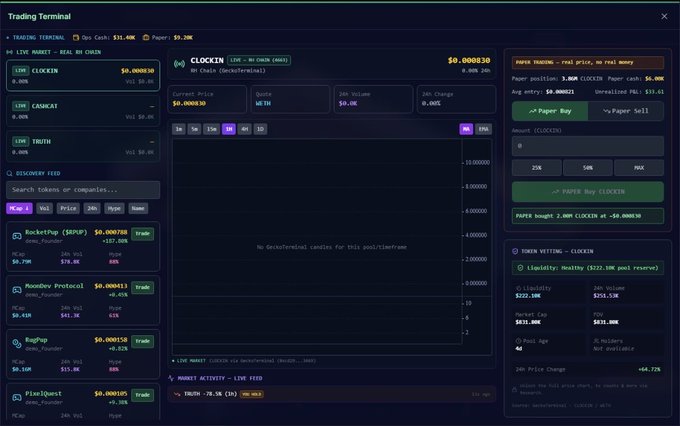Click the Quote WETH card

tap(290, 99)
